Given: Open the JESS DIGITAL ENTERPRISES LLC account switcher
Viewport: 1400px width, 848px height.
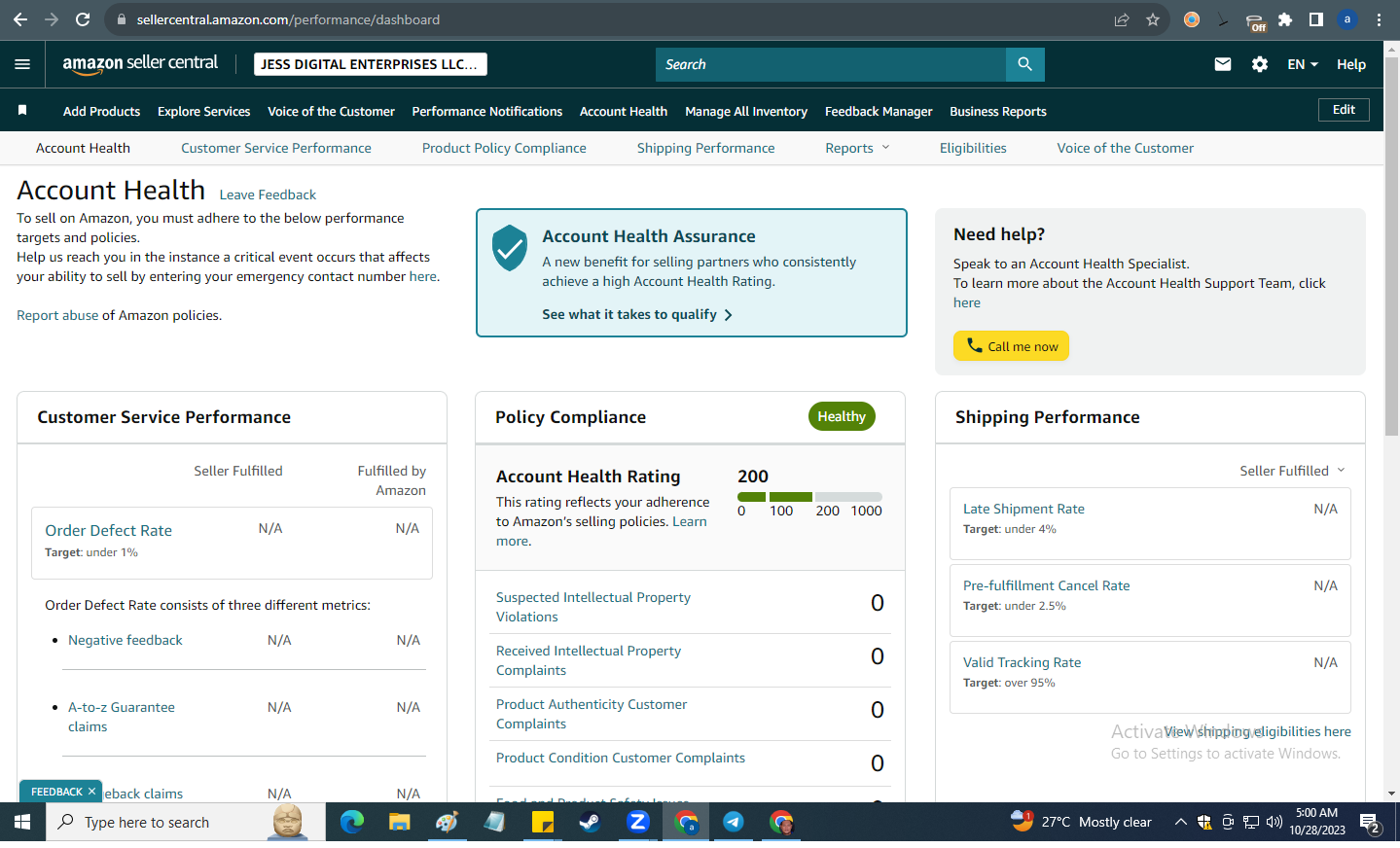Looking at the screenshot, I should point(371,64).
